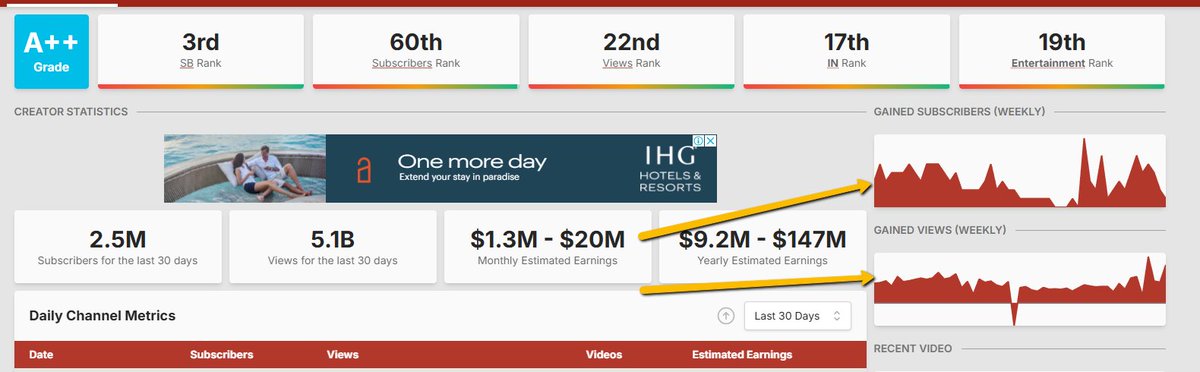Click the Creator Statistics section label
Image resolution: width=1200 pixels, height=372 pixels.
tap(71, 111)
